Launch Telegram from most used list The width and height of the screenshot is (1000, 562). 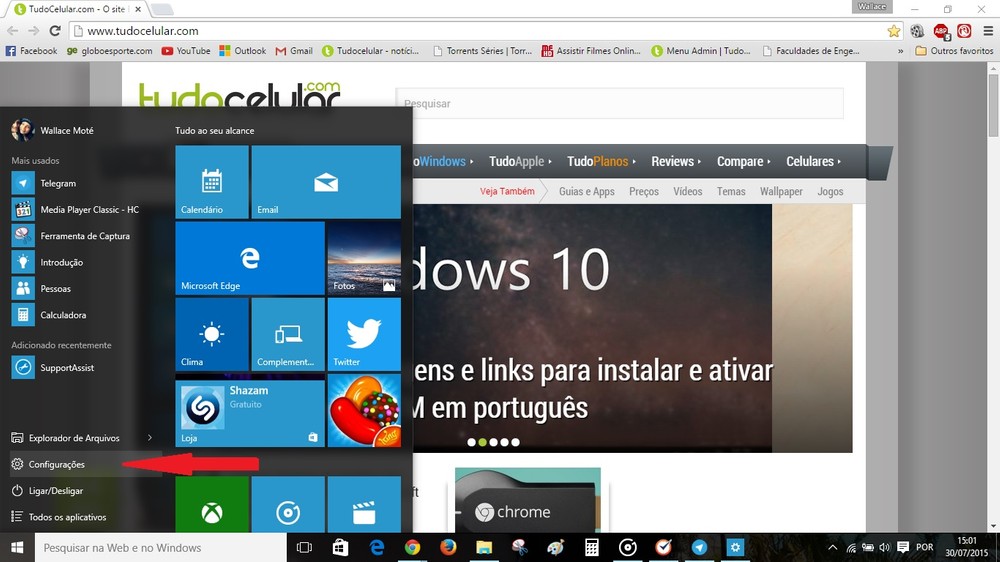(x=58, y=184)
